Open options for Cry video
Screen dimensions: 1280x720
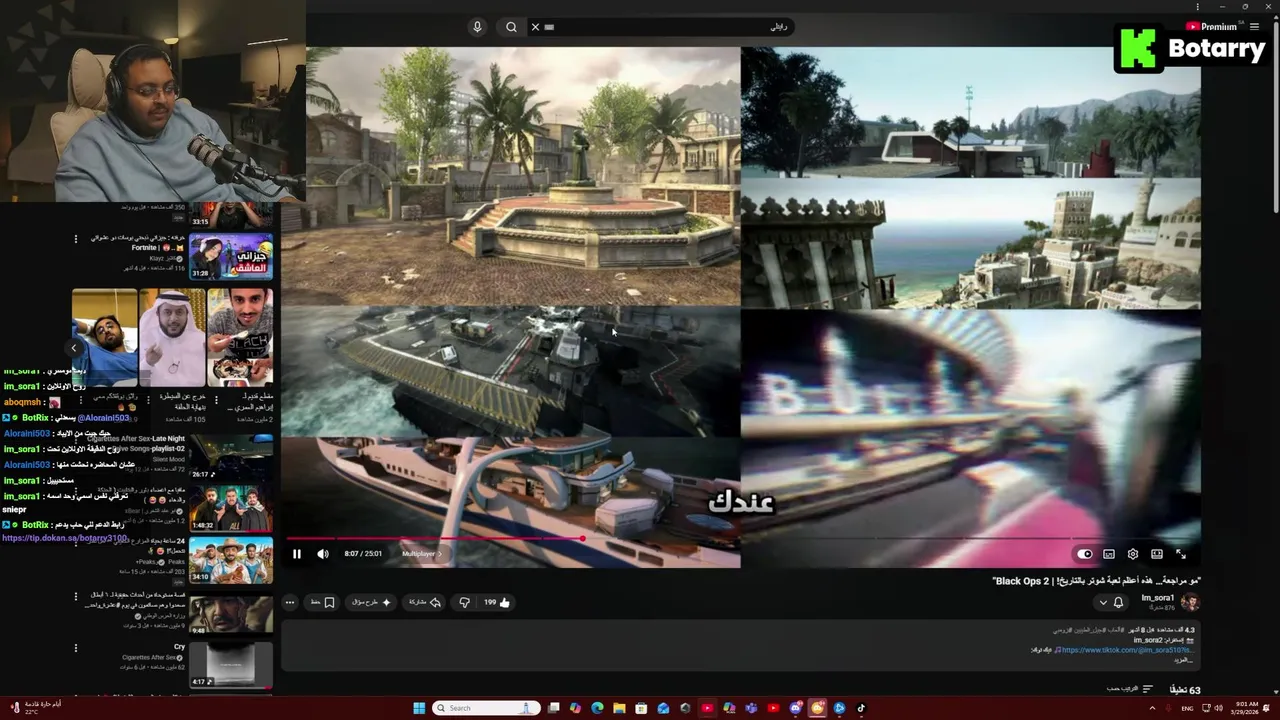point(75,648)
